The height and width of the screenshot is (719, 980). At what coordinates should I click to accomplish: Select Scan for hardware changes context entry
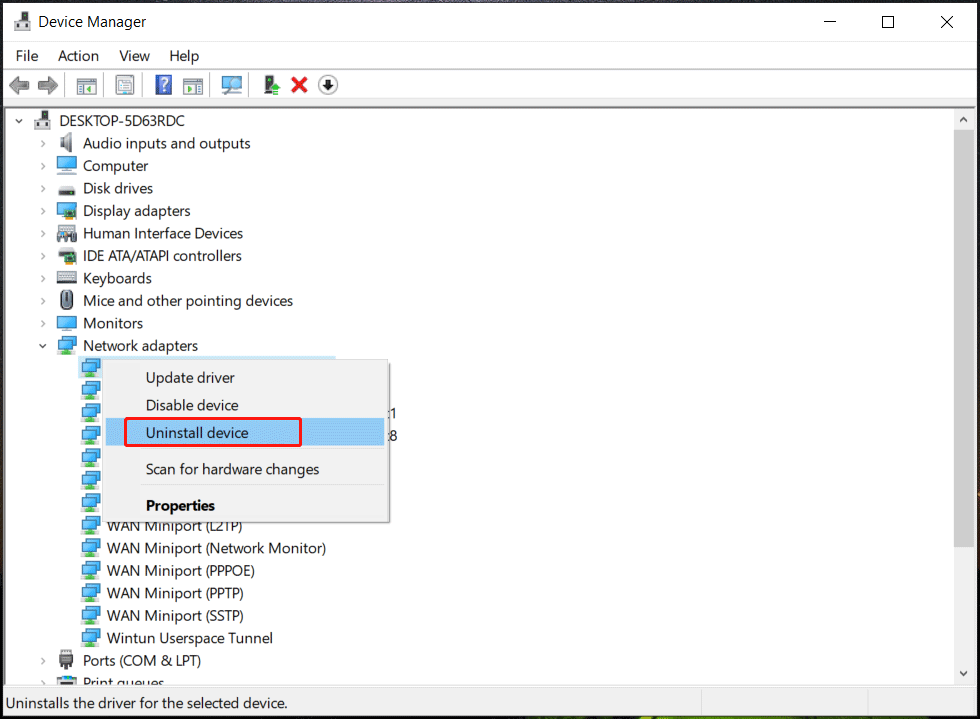click(x=232, y=468)
